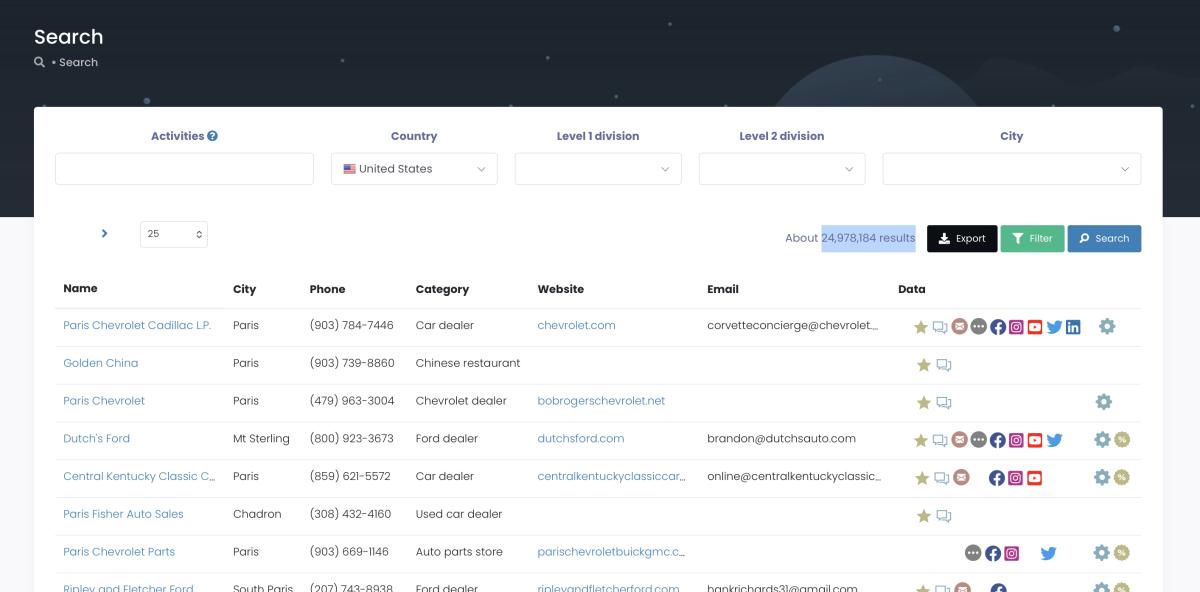
Task: Open LinkedIn icon for Paris Chevrolet Cadillac
Action: pos(1073,326)
